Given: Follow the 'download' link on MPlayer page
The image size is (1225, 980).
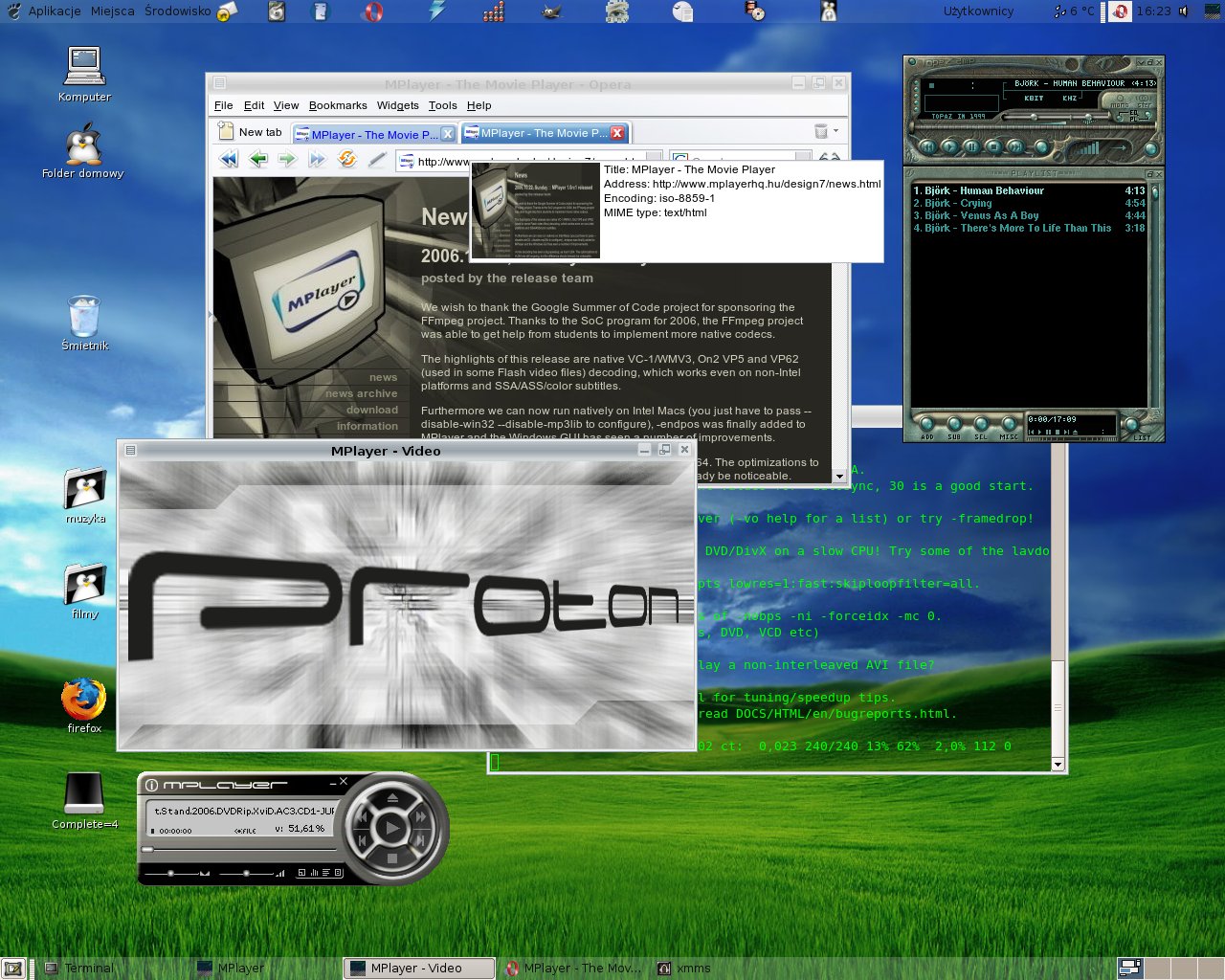Looking at the screenshot, I should coord(372,410).
